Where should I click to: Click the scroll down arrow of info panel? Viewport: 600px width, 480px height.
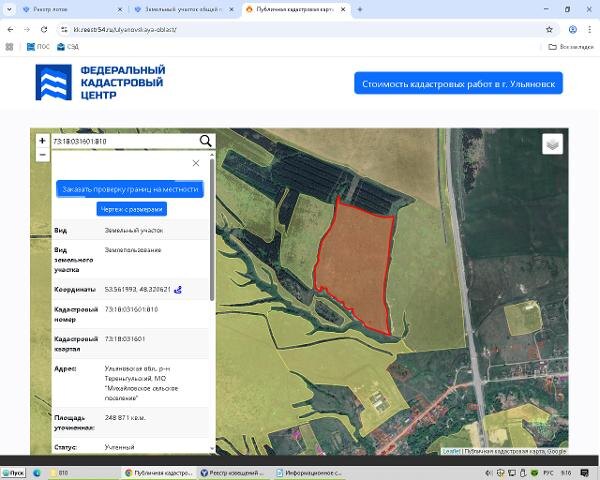(x=212, y=449)
